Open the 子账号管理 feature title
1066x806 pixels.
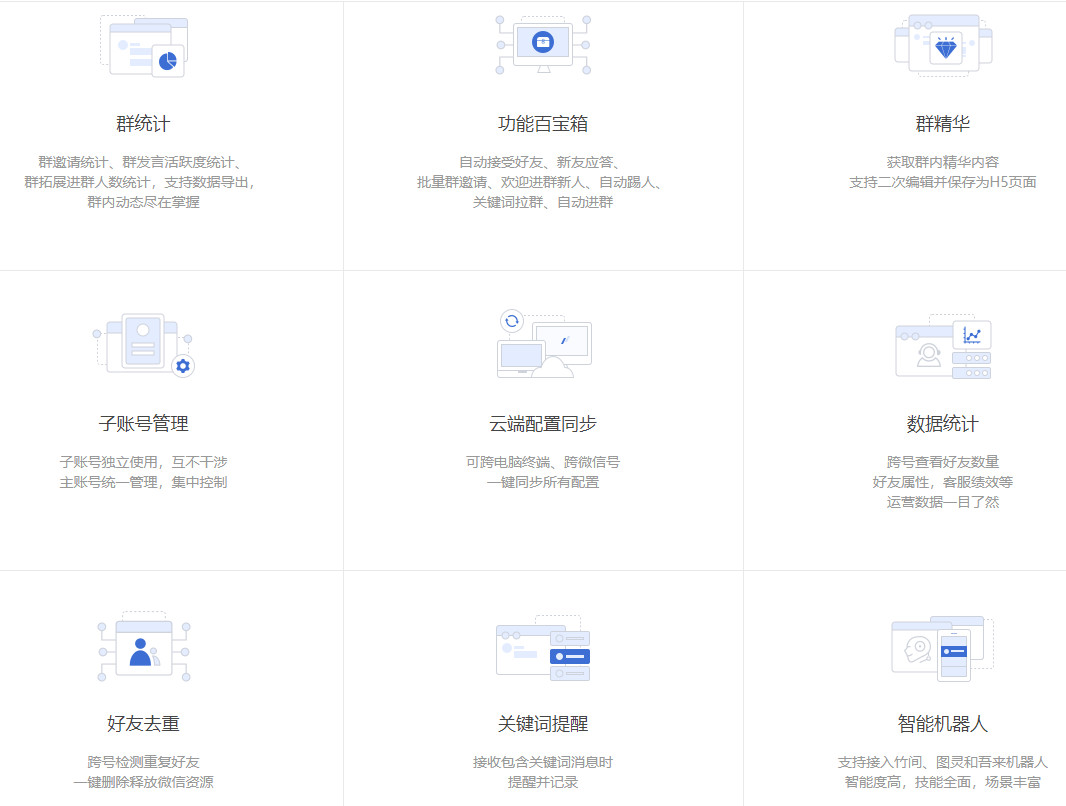143,423
